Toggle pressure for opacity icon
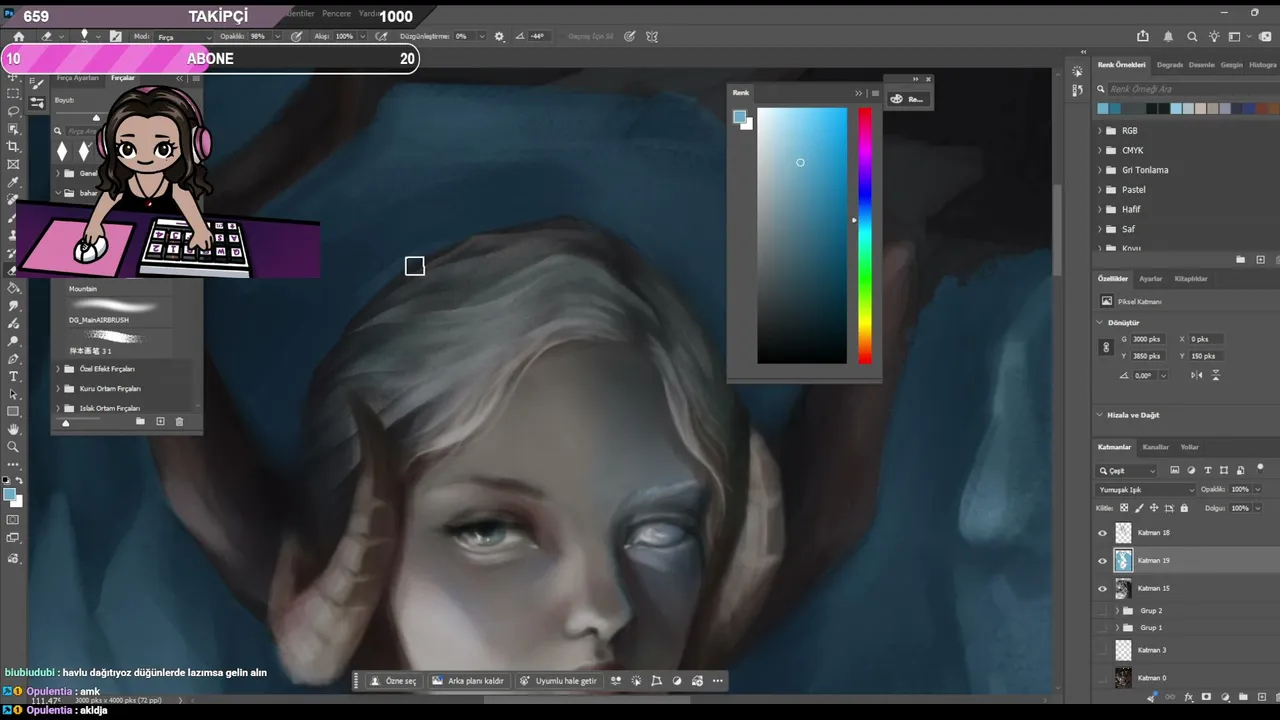The image size is (1280, 720). click(296, 36)
